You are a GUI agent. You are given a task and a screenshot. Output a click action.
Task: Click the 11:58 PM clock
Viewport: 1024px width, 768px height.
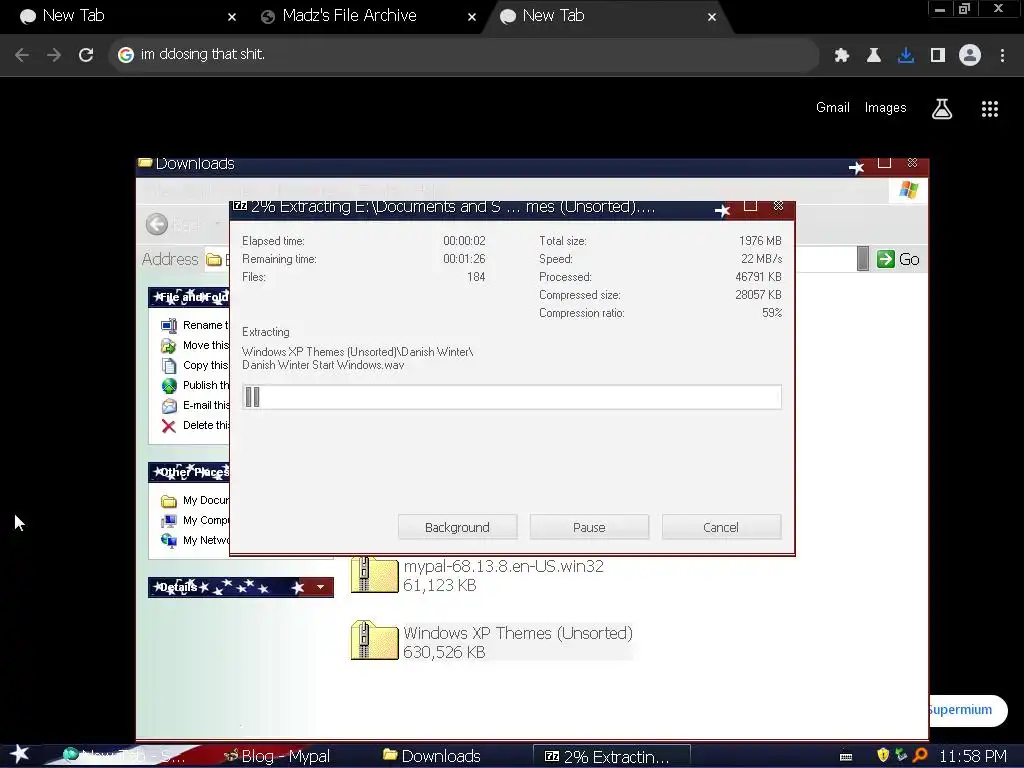[x=973, y=756]
